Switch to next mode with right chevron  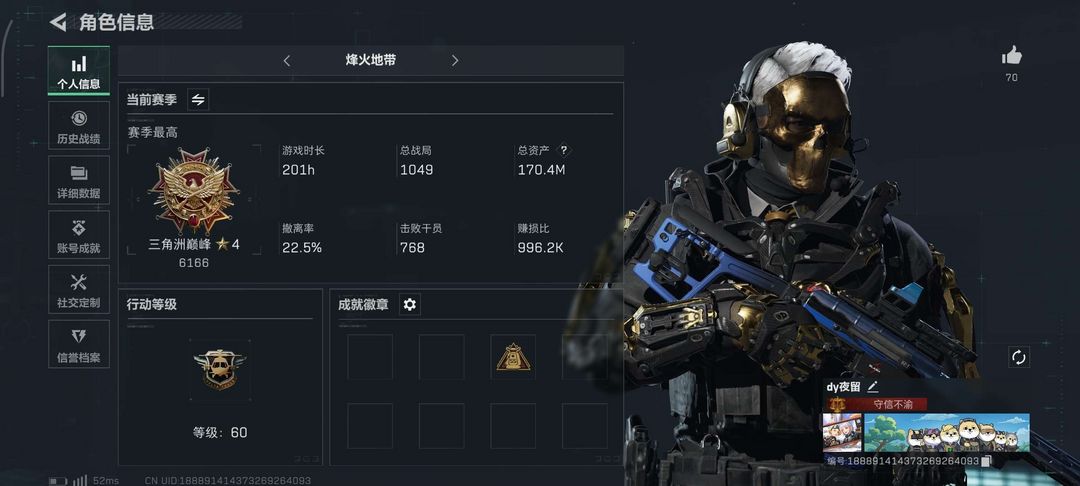point(455,61)
